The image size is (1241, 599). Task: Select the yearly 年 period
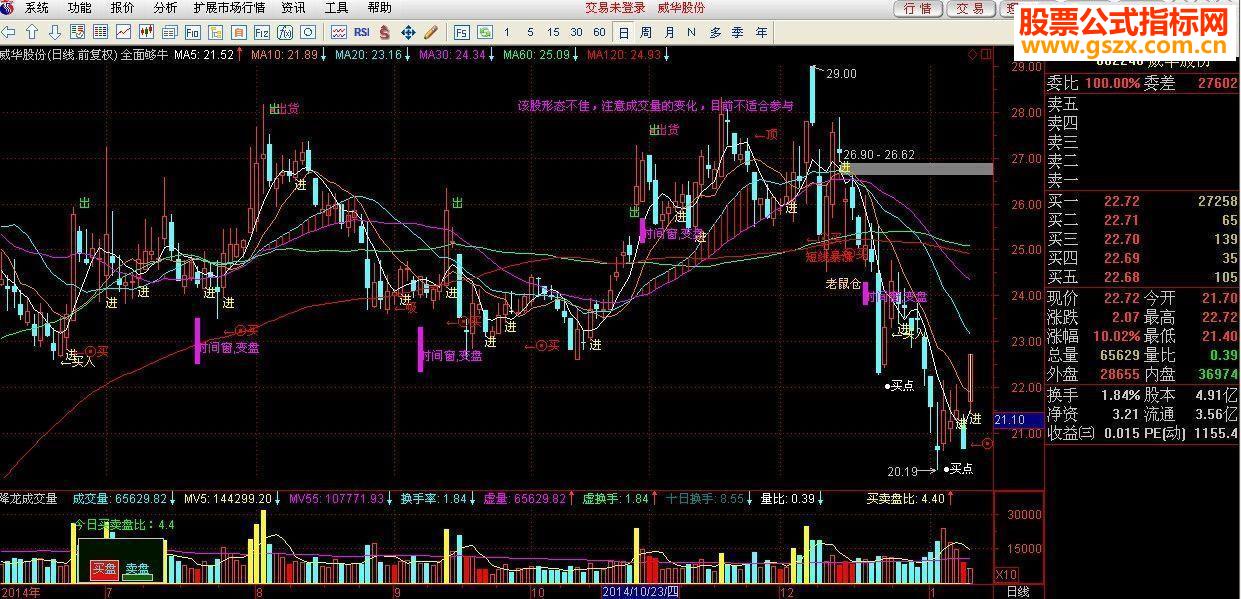coord(762,33)
